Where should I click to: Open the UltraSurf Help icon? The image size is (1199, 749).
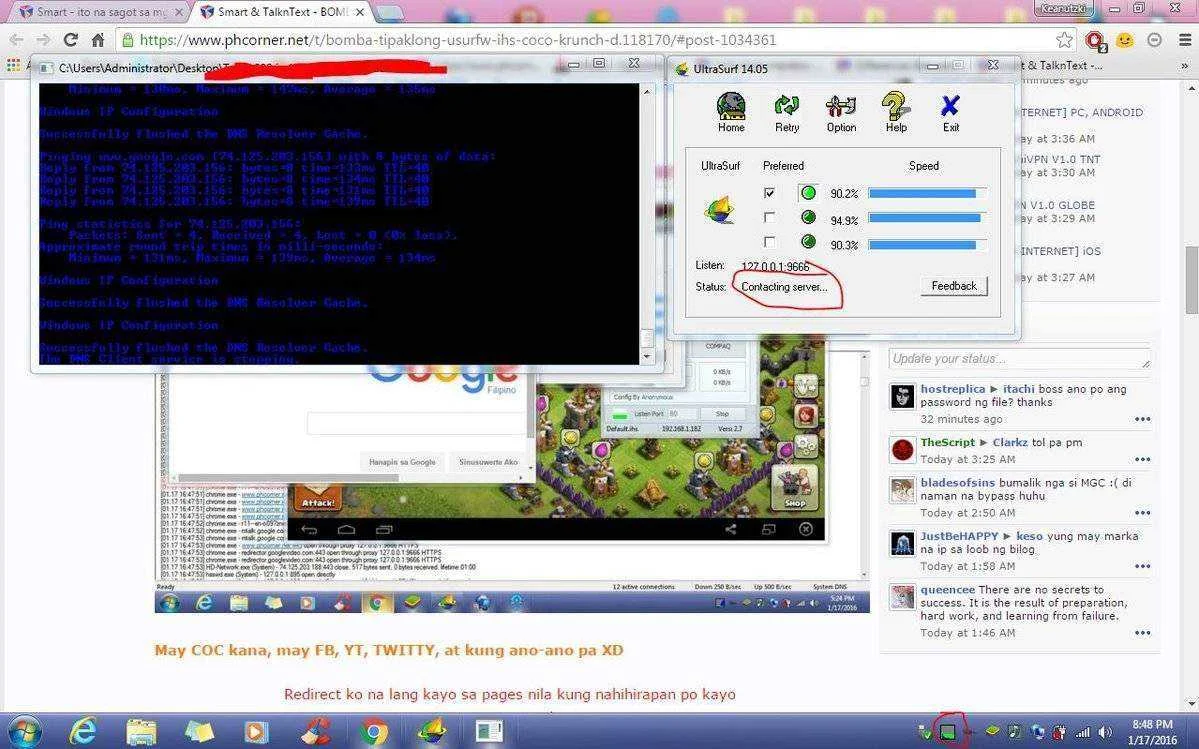[x=895, y=107]
